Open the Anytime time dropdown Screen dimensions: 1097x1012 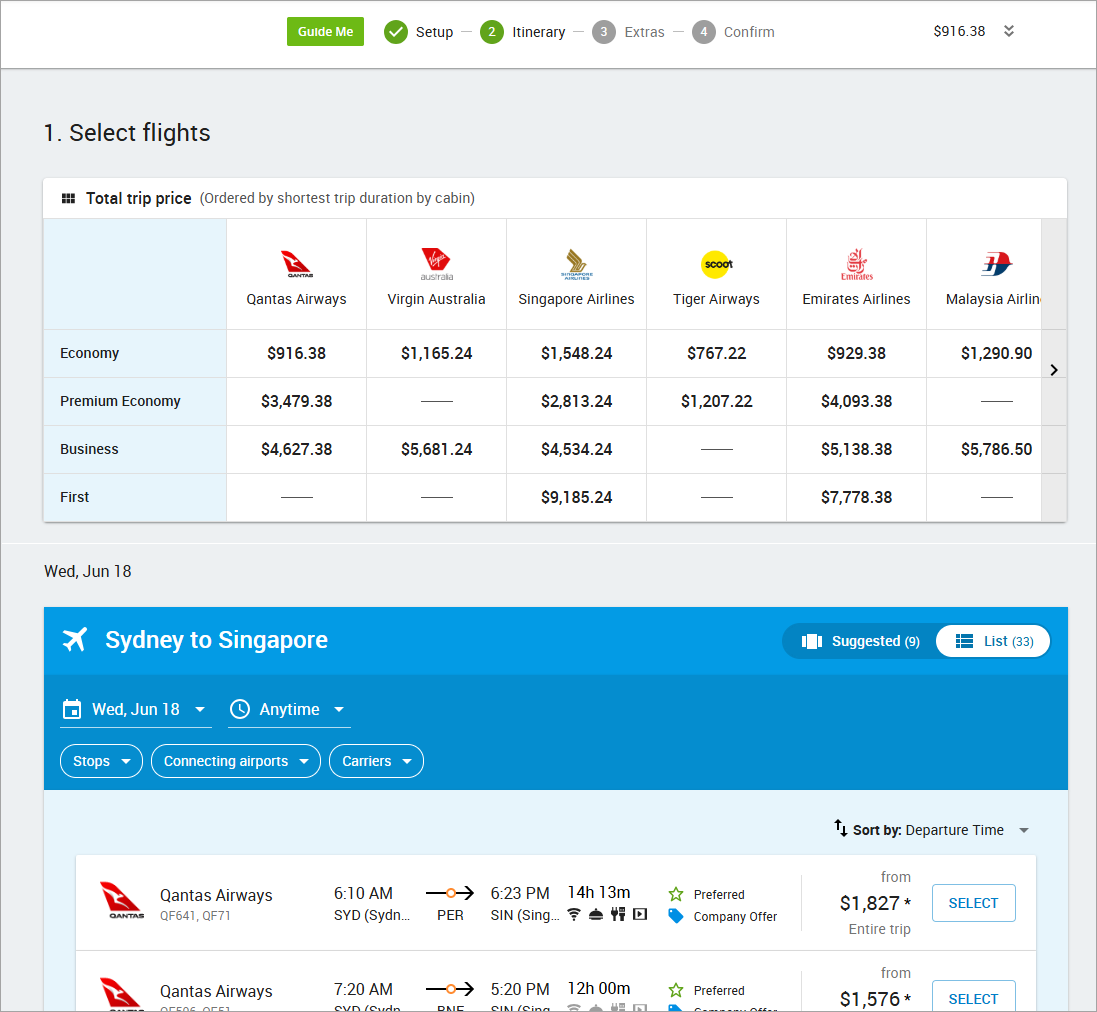tap(289, 710)
